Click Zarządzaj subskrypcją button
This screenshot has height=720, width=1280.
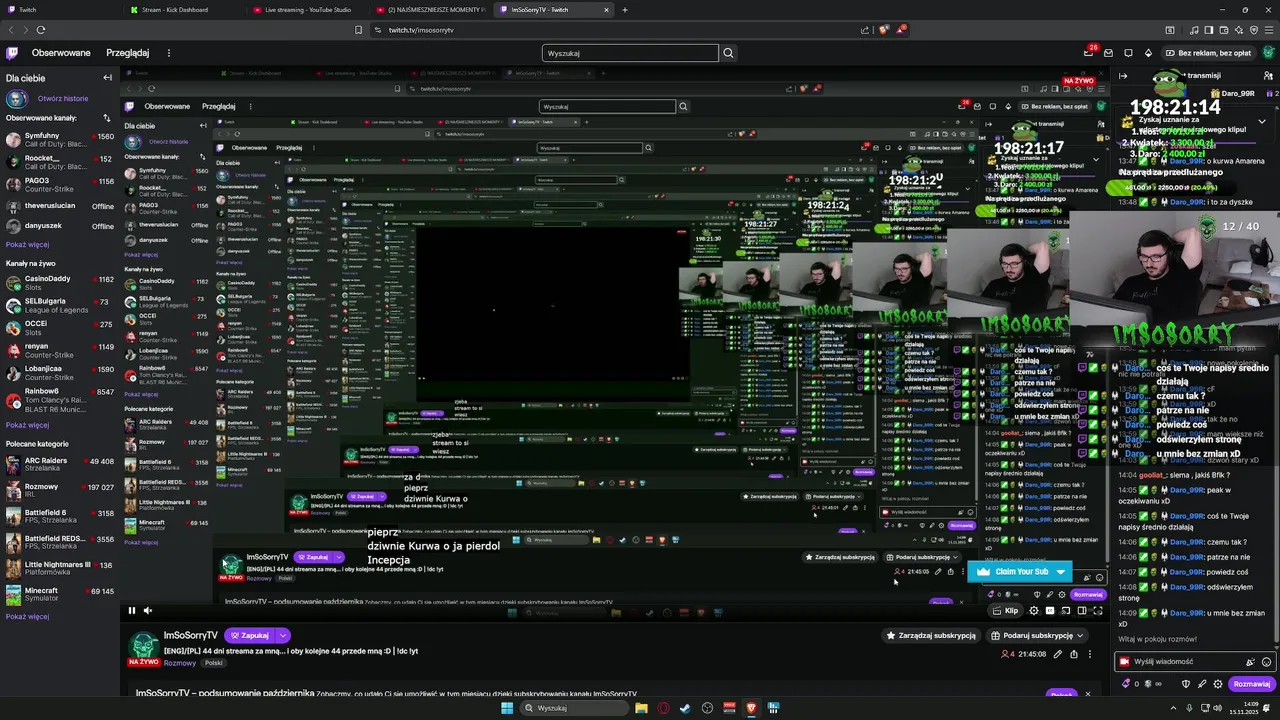pos(930,635)
